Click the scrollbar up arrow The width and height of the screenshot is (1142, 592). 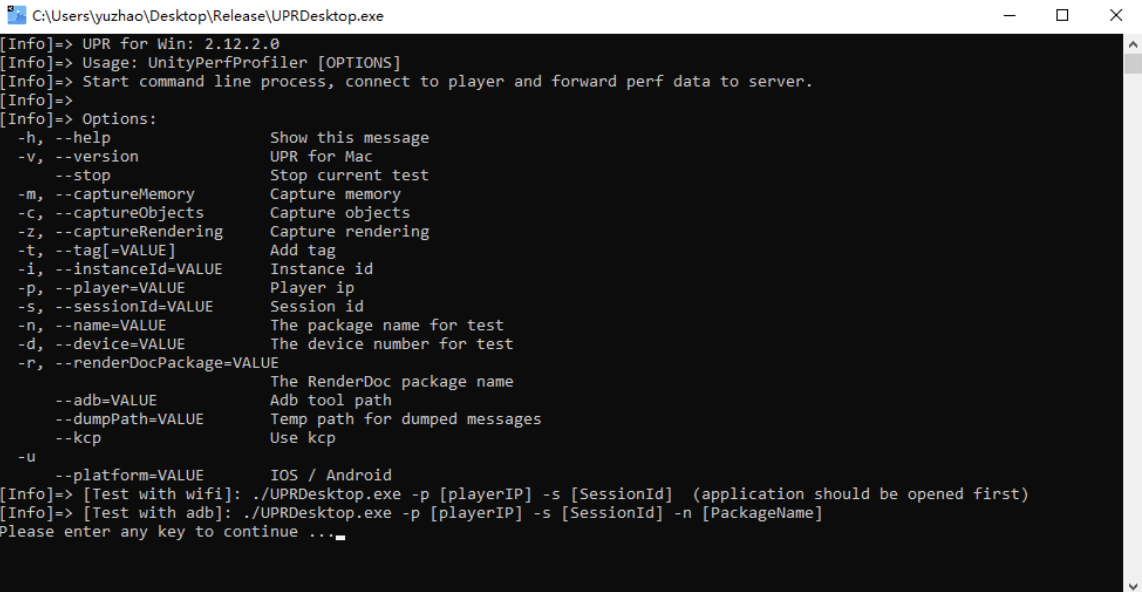tap(1133, 43)
